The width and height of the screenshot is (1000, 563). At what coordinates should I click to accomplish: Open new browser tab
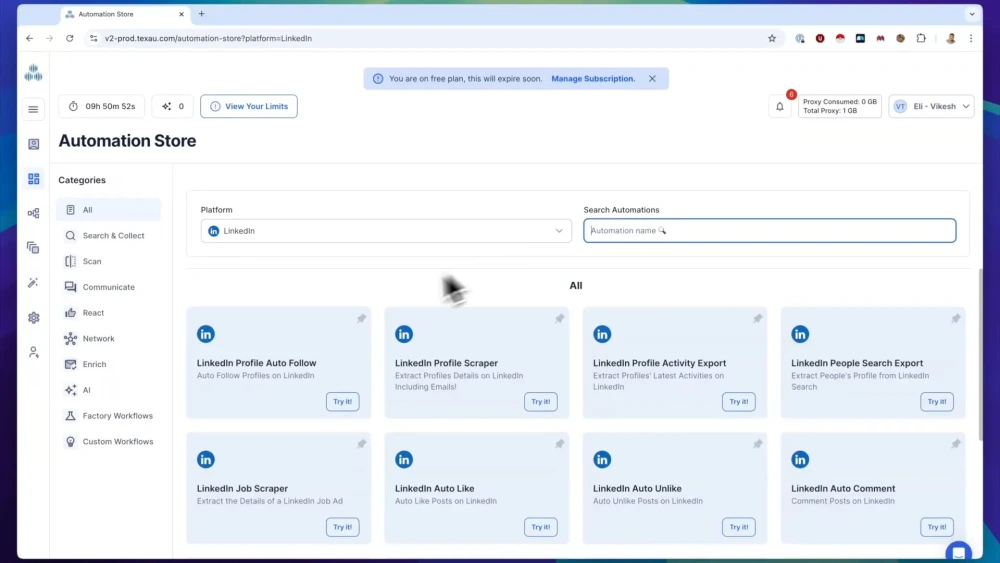point(202,13)
